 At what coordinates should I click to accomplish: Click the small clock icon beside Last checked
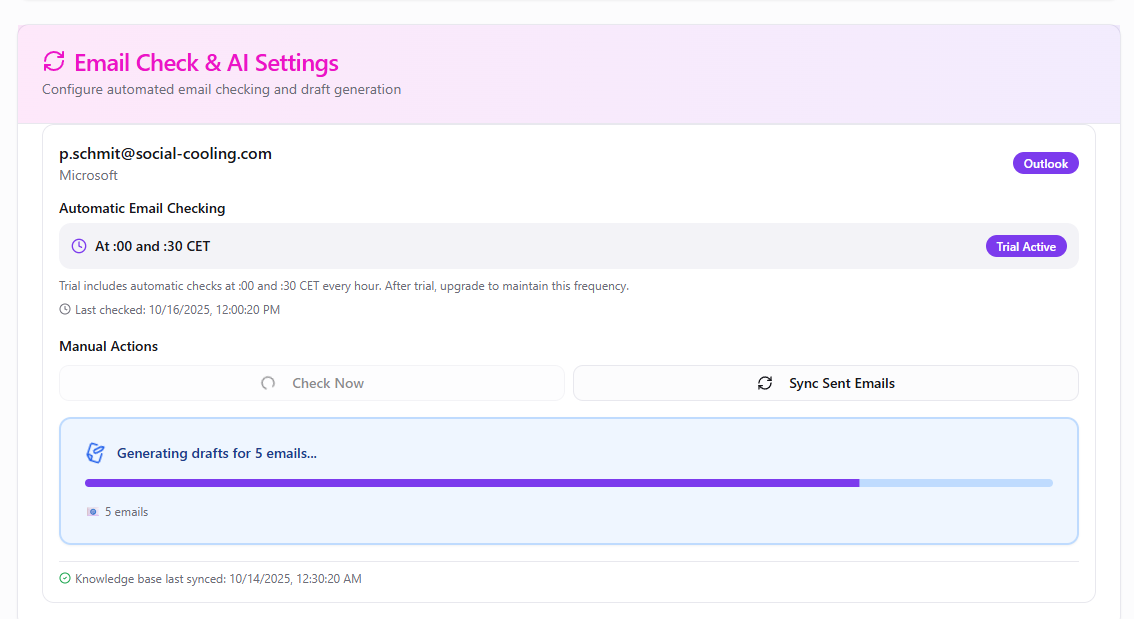coord(65,310)
